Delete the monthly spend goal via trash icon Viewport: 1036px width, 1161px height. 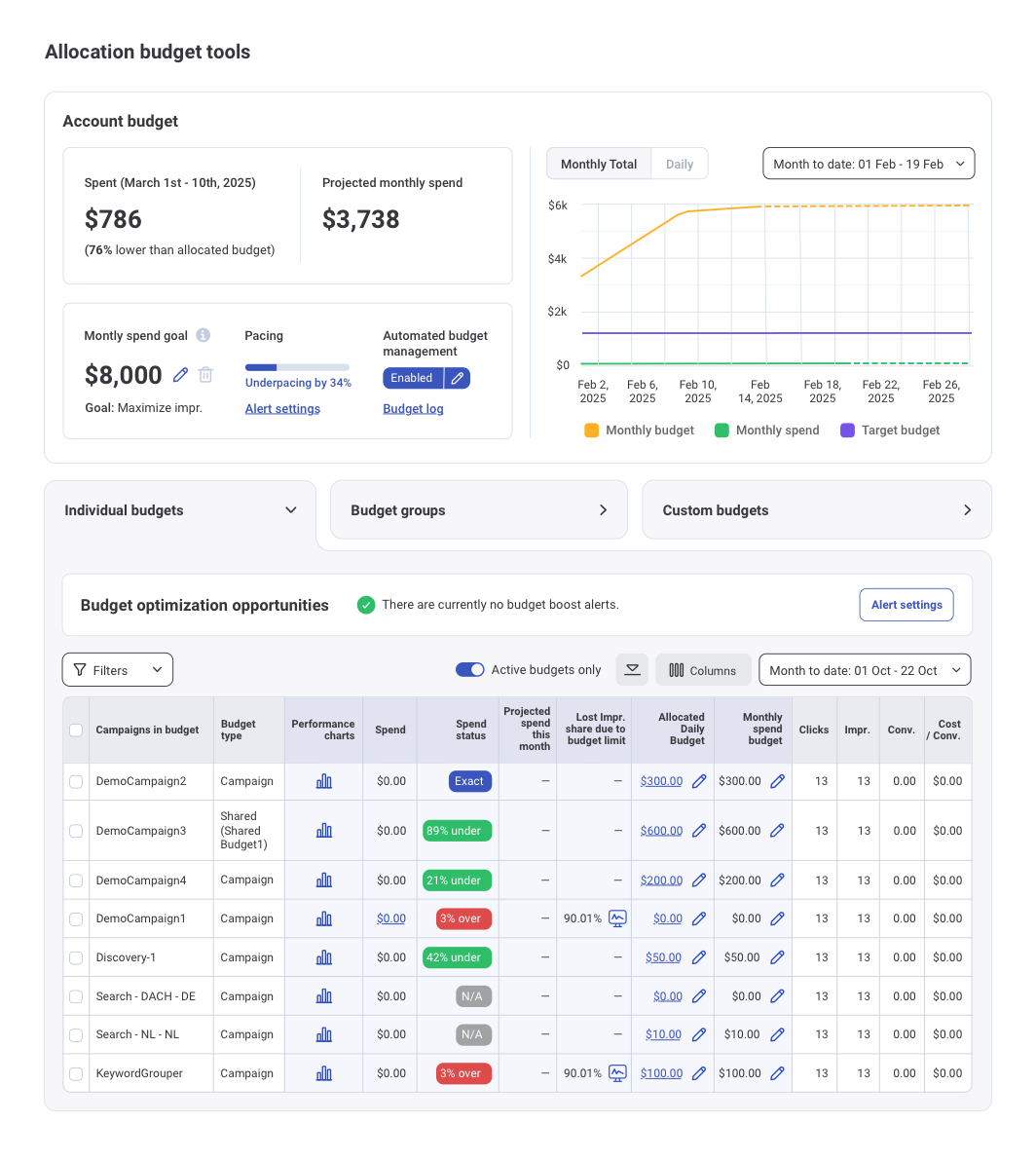coord(205,375)
